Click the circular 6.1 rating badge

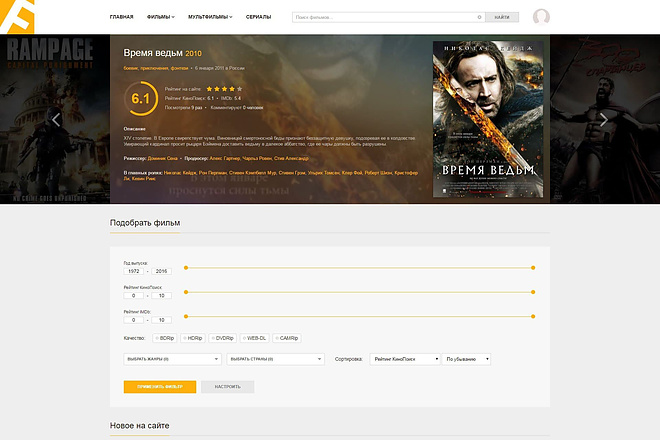141,99
